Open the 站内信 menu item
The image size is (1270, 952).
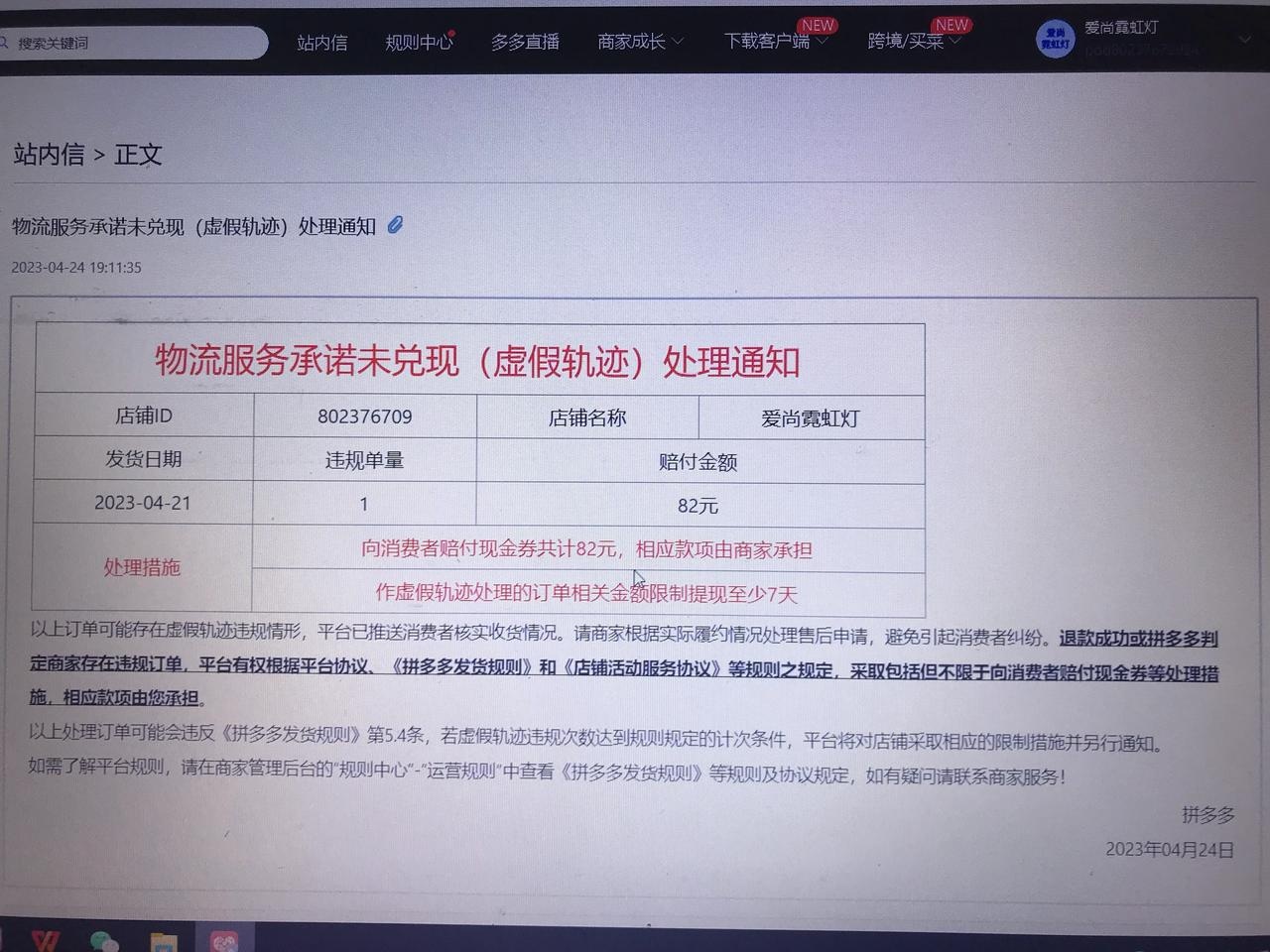322,43
